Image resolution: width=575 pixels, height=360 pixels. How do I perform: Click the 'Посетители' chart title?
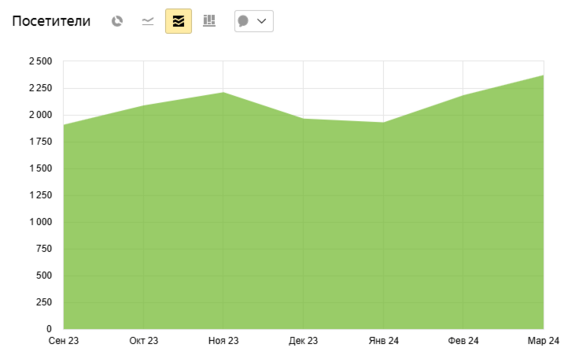point(51,21)
